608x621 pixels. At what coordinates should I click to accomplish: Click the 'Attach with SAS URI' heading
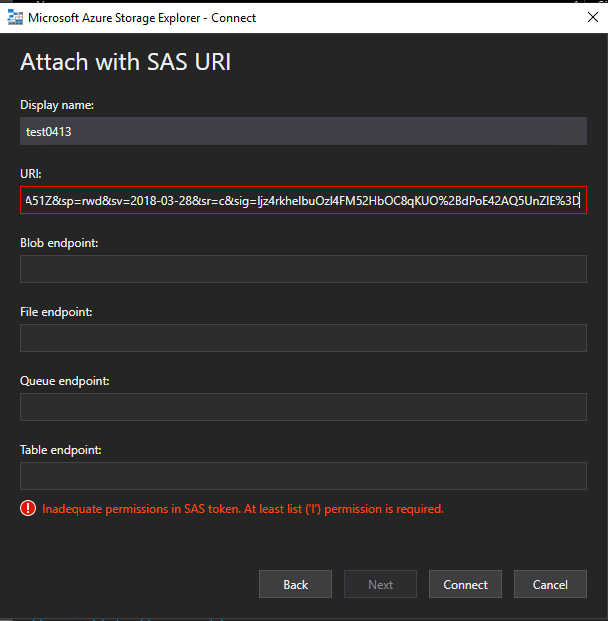coord(126,62)
